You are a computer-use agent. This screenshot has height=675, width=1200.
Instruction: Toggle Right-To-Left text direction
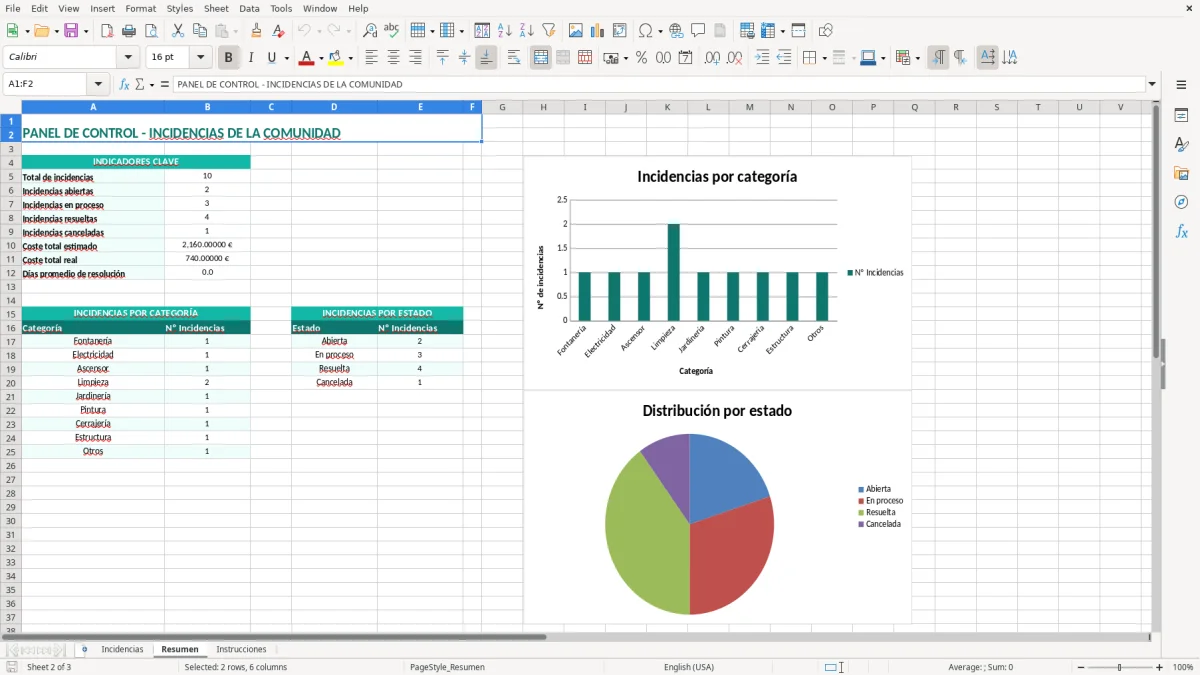[x=960, y=58]
